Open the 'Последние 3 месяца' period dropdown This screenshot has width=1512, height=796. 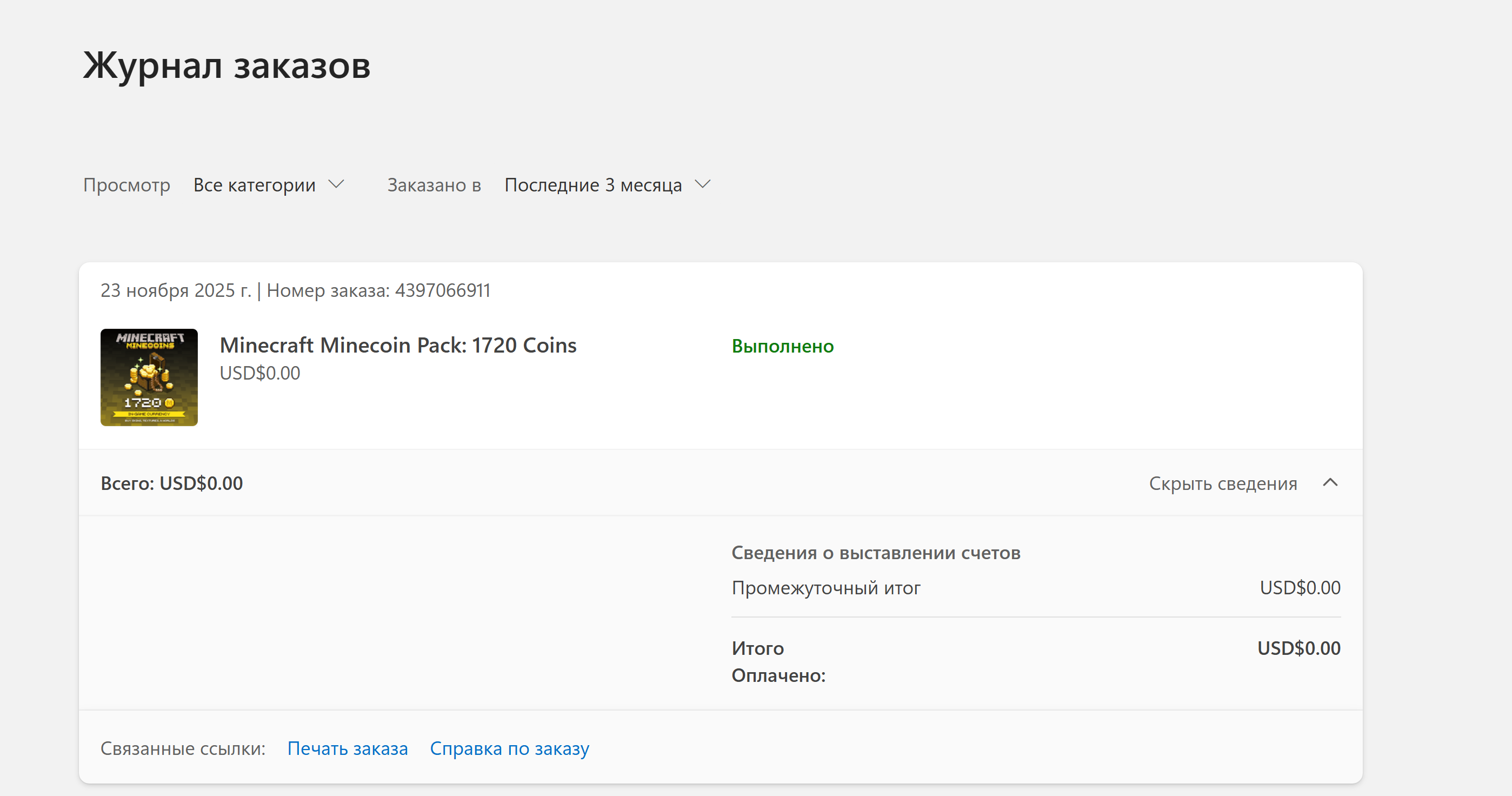tap(608, 185)
